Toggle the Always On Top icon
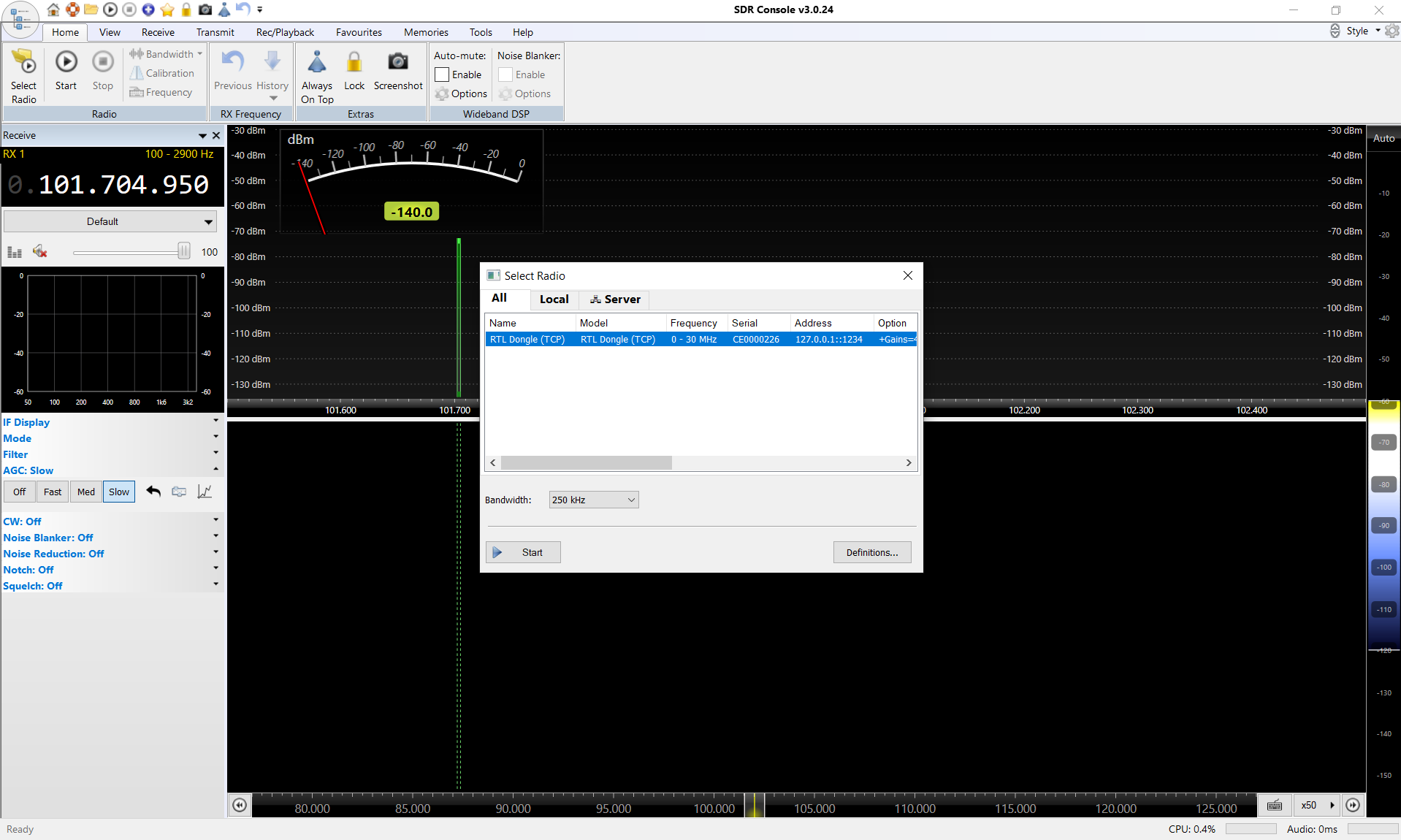This screenshot has width=1401, height=840. [x=317, y=63]
